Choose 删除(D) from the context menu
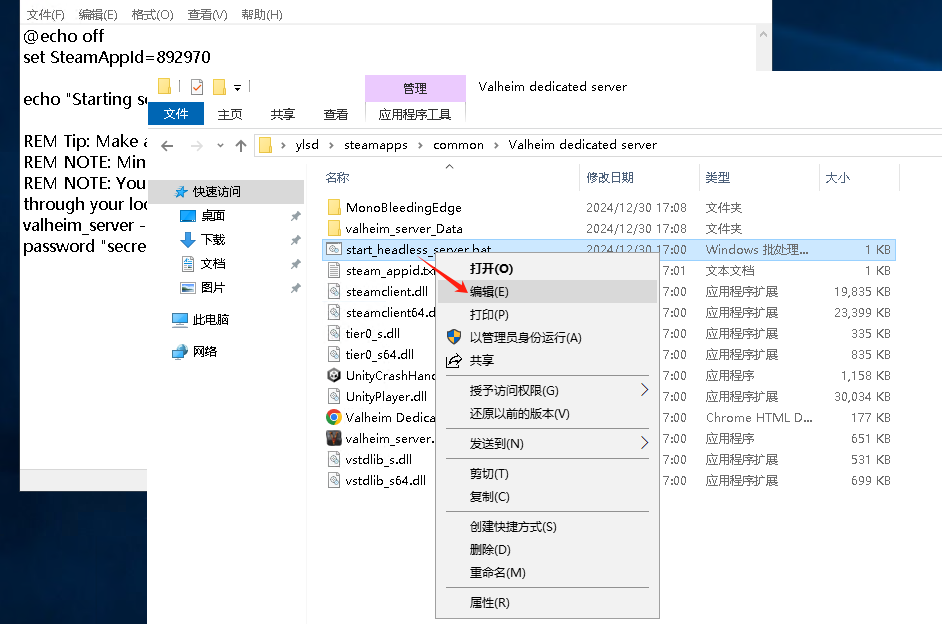The width and height of the screenshot is (942, 624). pos(547,549)
